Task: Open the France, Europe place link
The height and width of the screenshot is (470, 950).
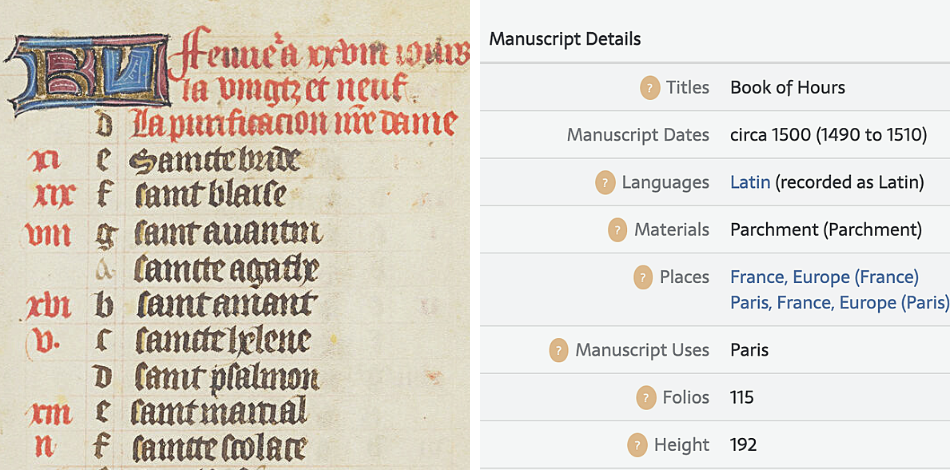Action: coord(825,277)
